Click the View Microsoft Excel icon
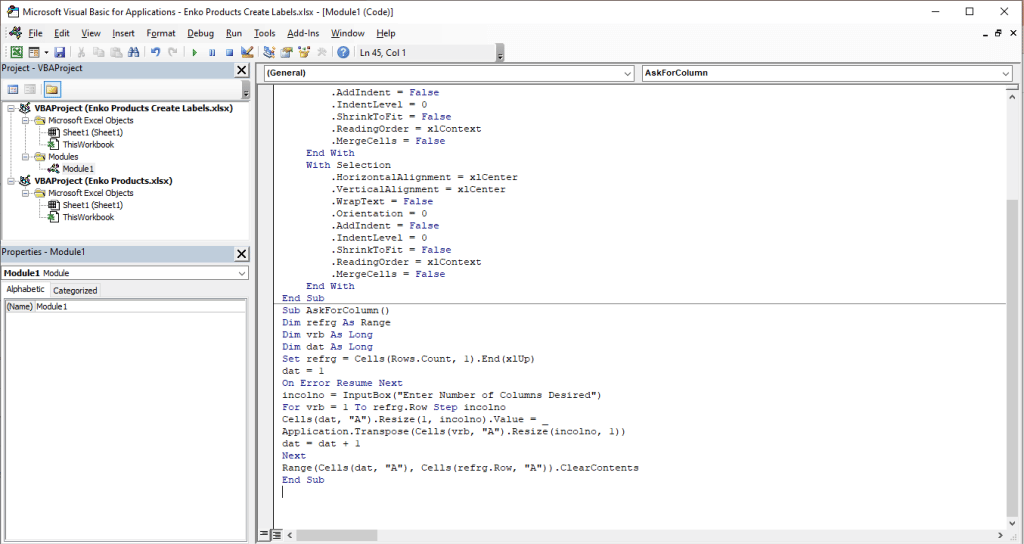Screen dimensions: 1024x544 16,52
